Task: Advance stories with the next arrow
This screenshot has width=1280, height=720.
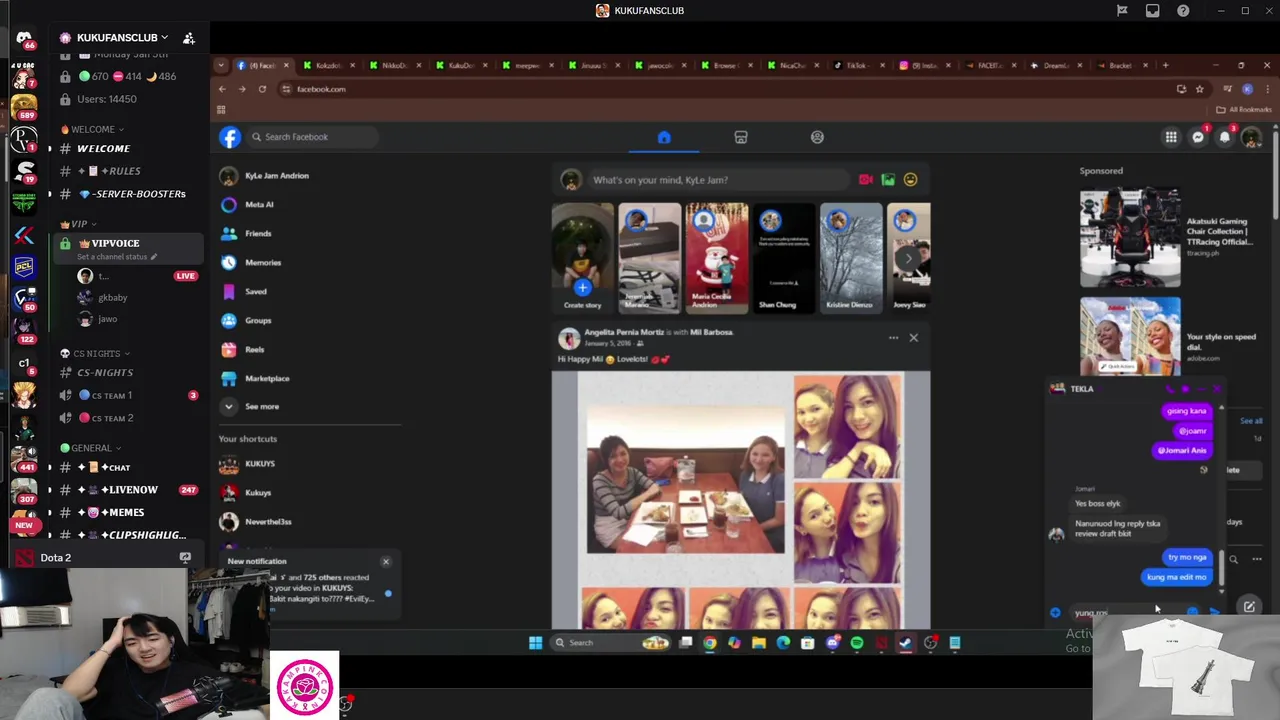Action: click(908, 259)
